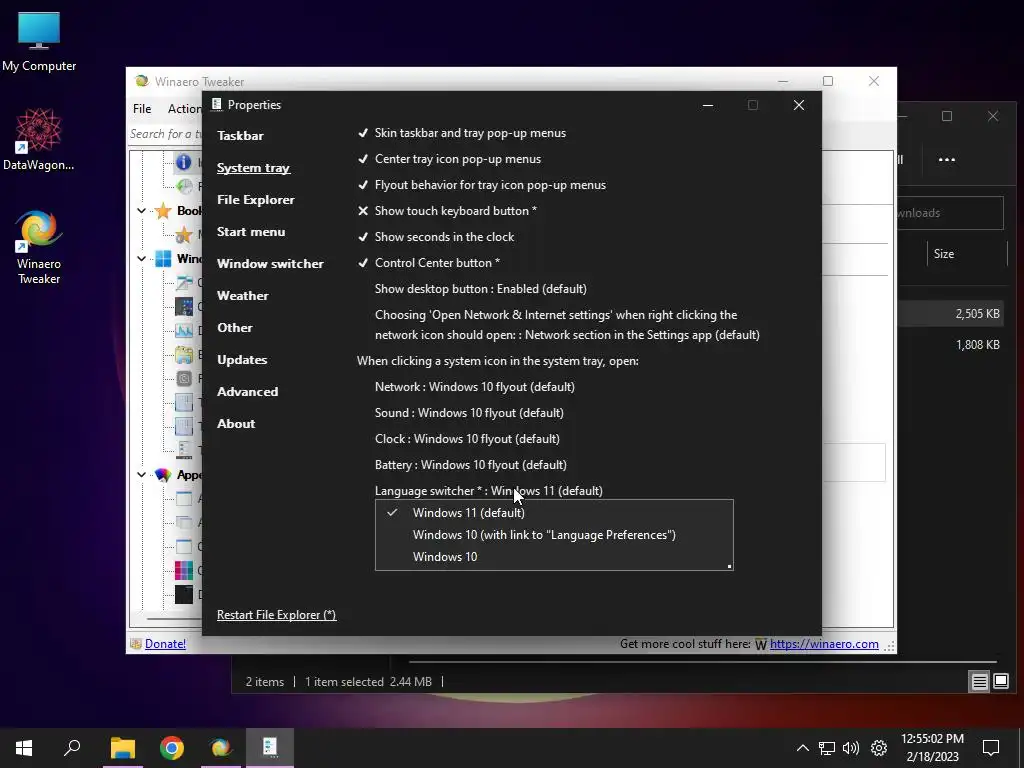Click the Donate! link in Winaero Tweaker
The height and width of the screenshot is (768, 1024).
(165, 644)
